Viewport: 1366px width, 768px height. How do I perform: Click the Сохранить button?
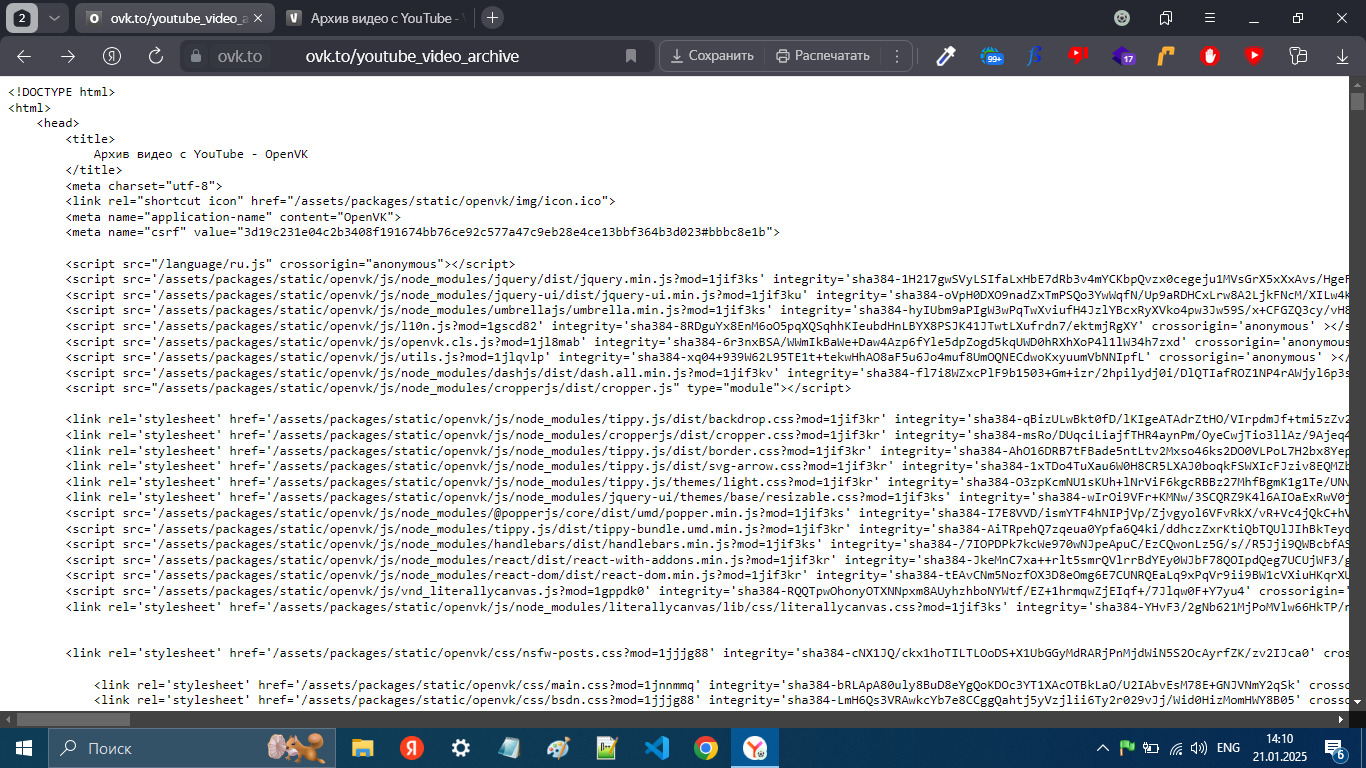(x=712, y=56)
